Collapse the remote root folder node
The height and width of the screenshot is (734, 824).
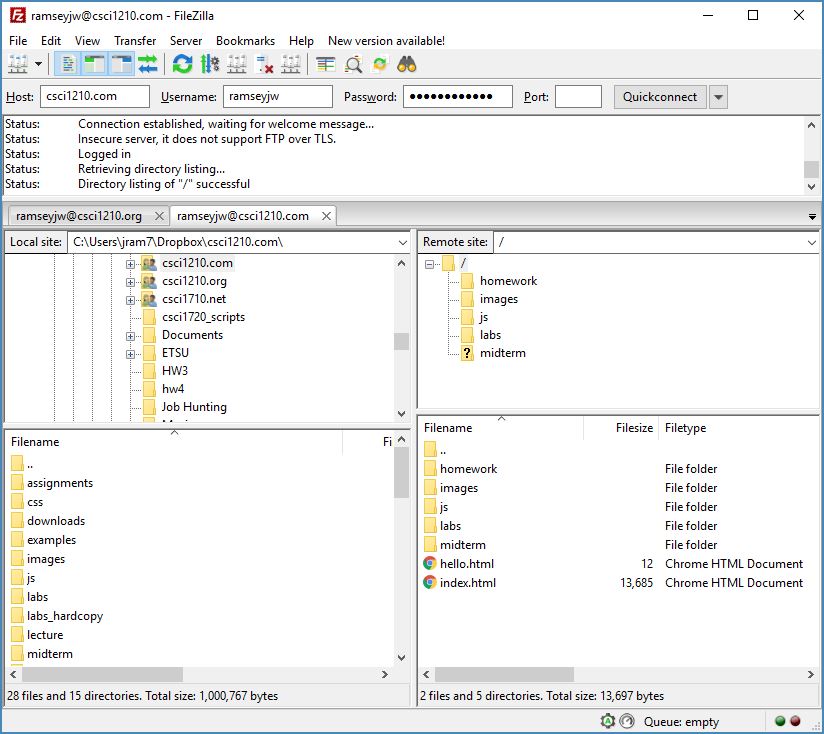(429, 264)
